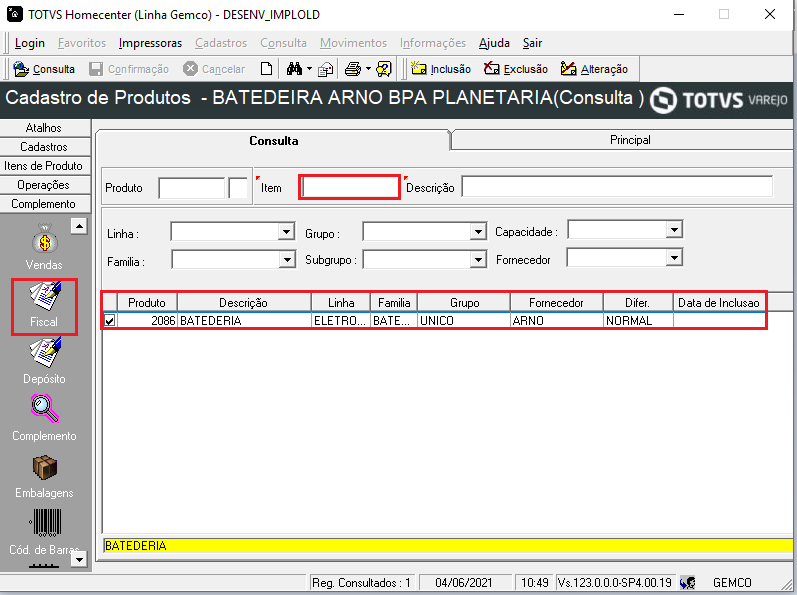
Task: Sort by the Produto column header
Action: [x=147, y=303]
